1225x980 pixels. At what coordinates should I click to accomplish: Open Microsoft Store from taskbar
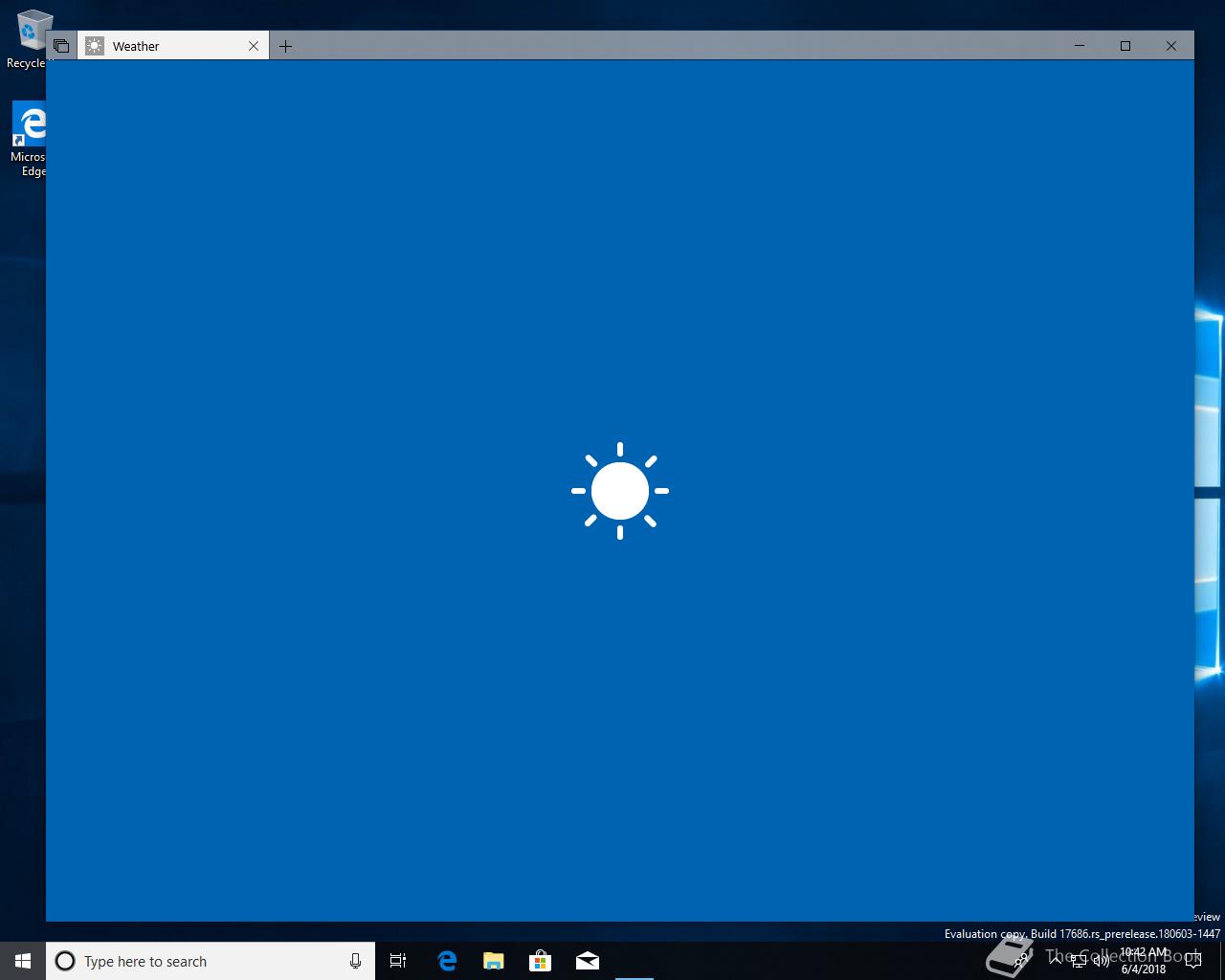(x=541, y=961)
